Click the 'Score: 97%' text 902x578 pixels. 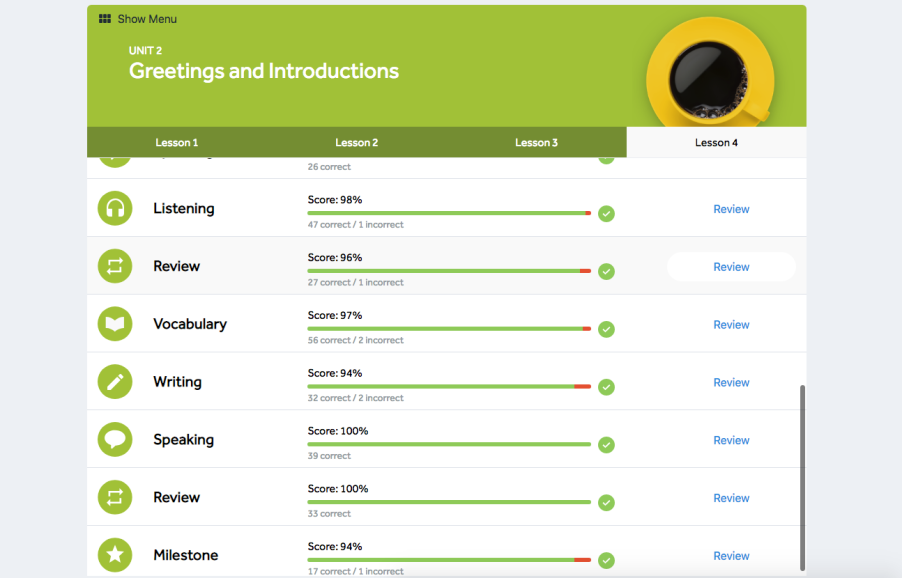click(x=335, y=315)
